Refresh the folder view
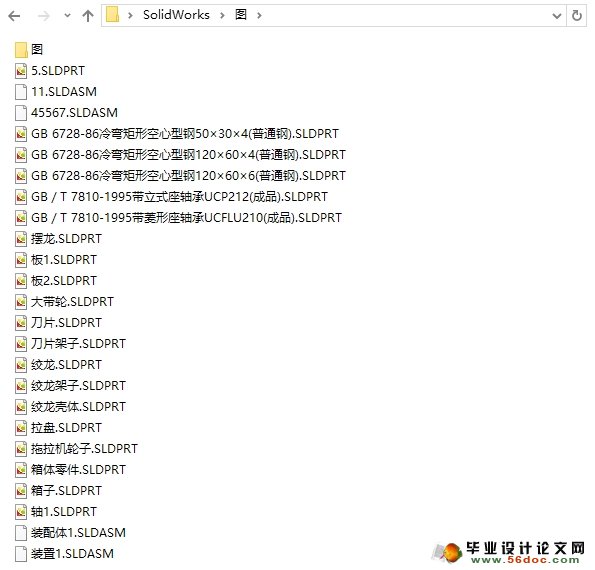This screenshot has height=570, width=595. tap(577, 16)
